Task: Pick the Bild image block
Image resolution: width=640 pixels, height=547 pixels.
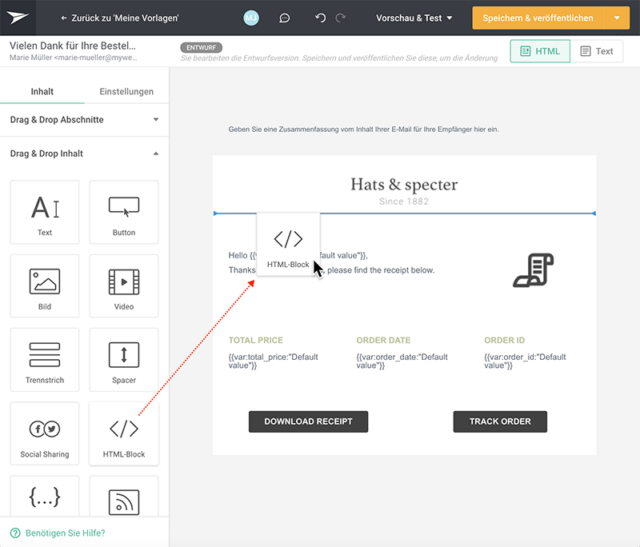Action: [44, 286]
